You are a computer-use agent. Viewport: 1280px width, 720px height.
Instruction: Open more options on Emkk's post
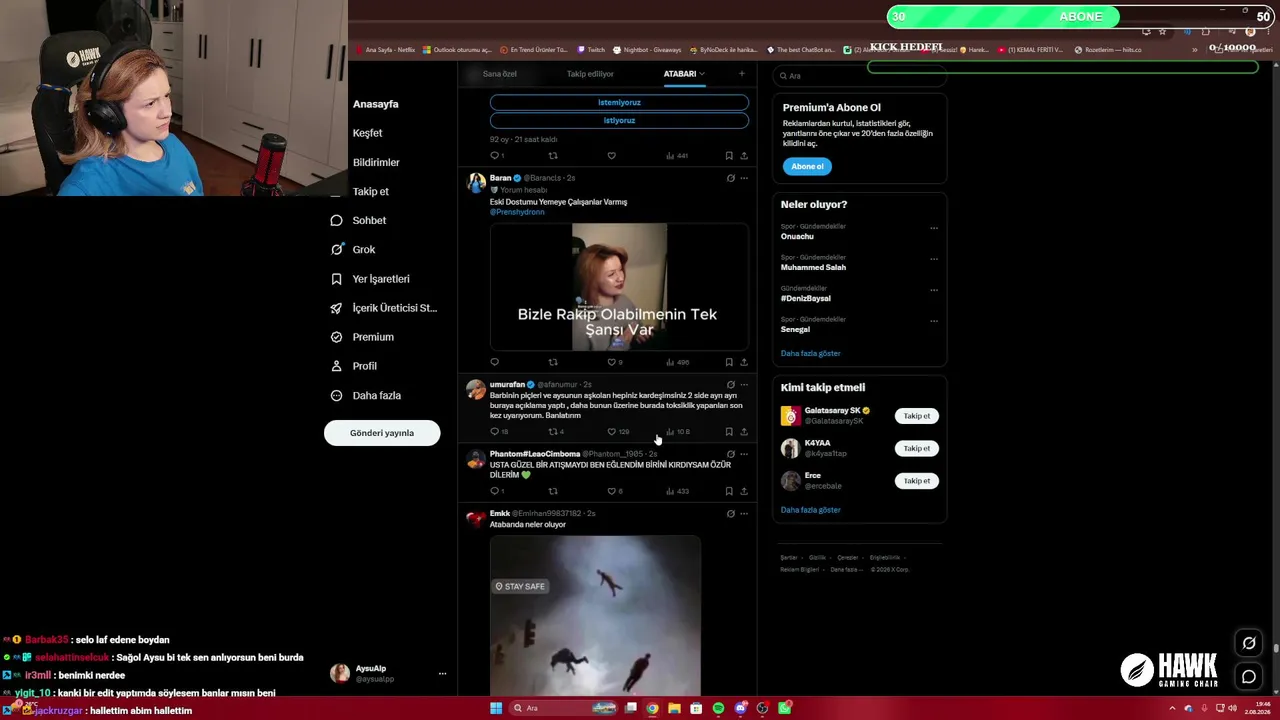coord(743,514)
